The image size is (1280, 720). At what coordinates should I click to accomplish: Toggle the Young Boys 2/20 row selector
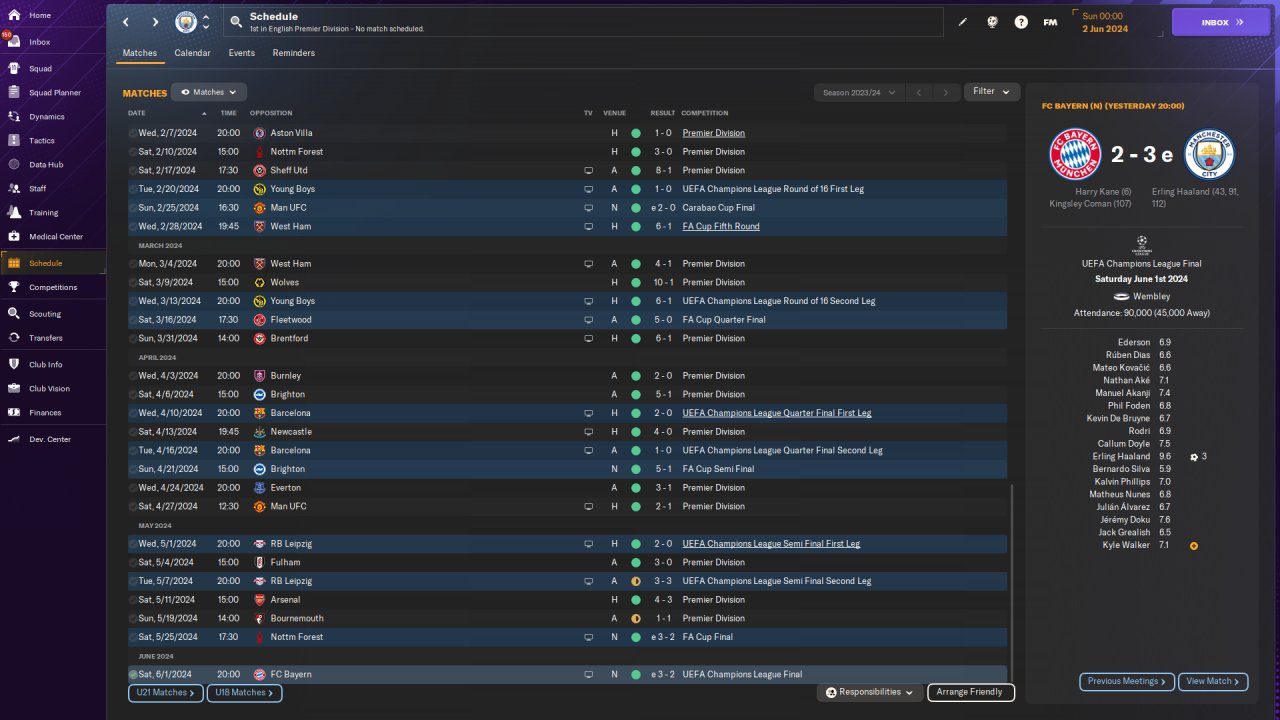[x=133, y=189]
